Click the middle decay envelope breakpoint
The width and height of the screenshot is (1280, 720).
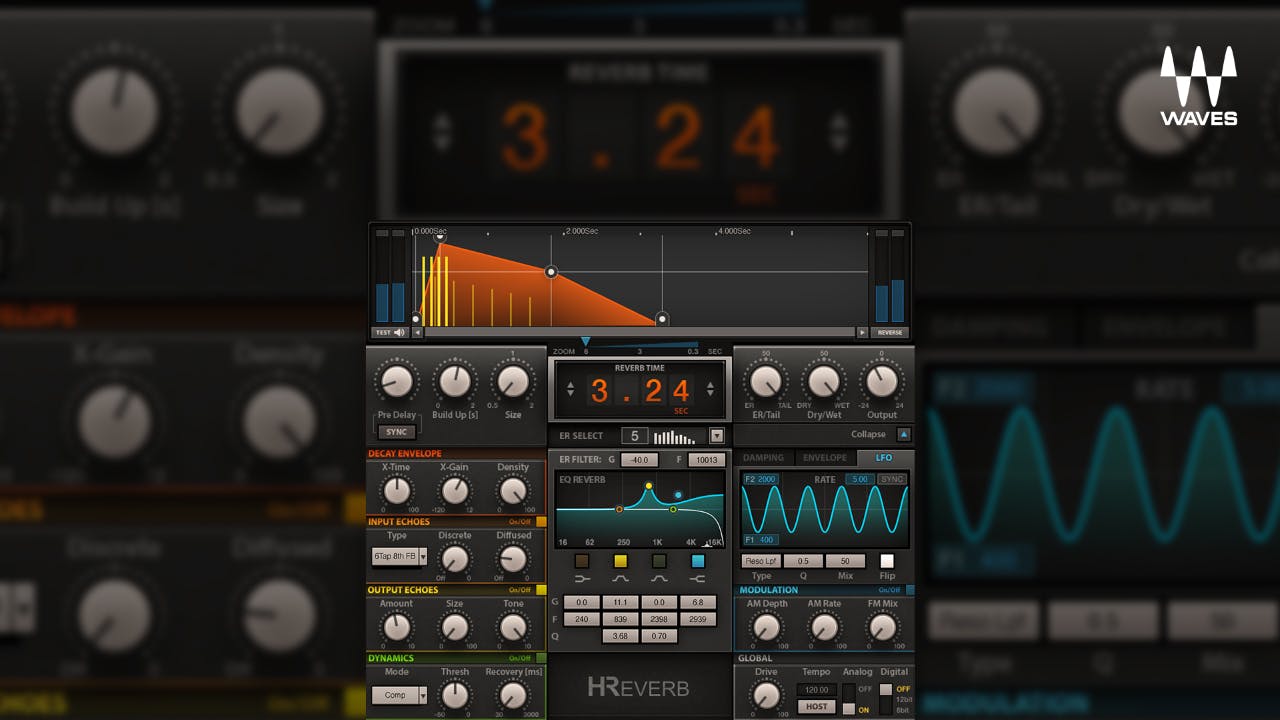(551, 272)
